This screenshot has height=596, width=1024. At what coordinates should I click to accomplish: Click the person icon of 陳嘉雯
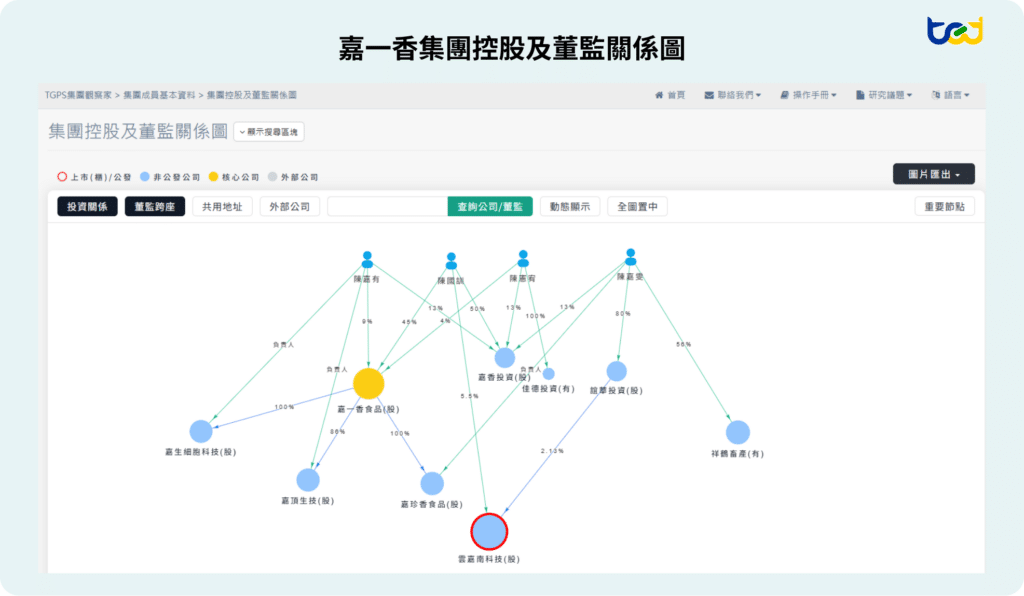[x=630, y=257]
